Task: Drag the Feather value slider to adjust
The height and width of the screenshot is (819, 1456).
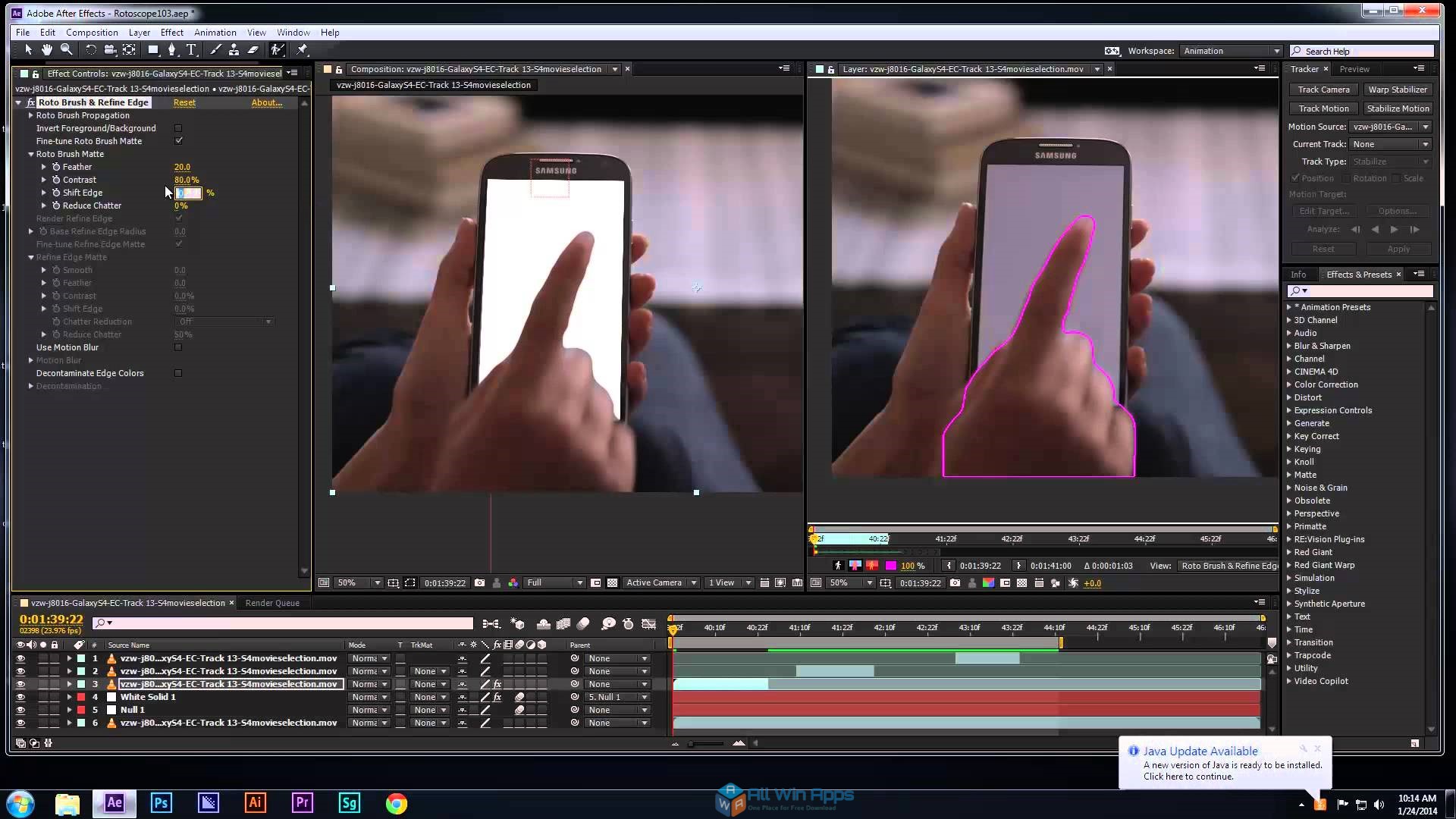Action: tap(182, 166)
